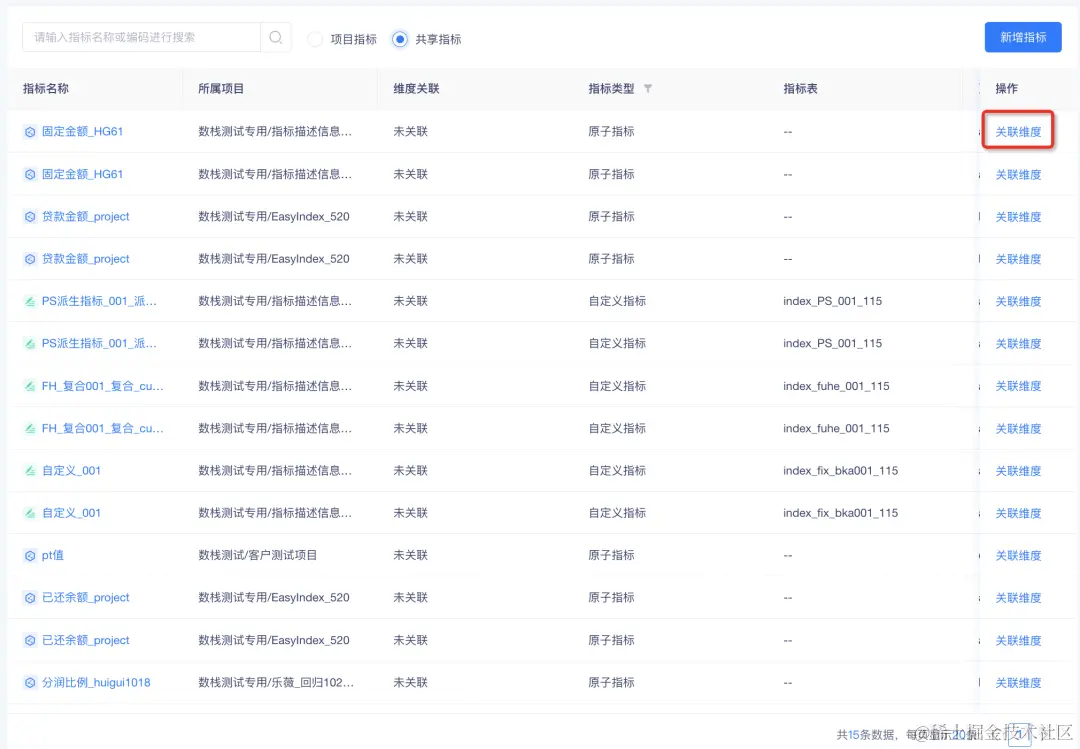Click the custom indicator icon beside 自定义_001
The width and height of the screenshot is (1080, 749).
(x=30, y=470)
